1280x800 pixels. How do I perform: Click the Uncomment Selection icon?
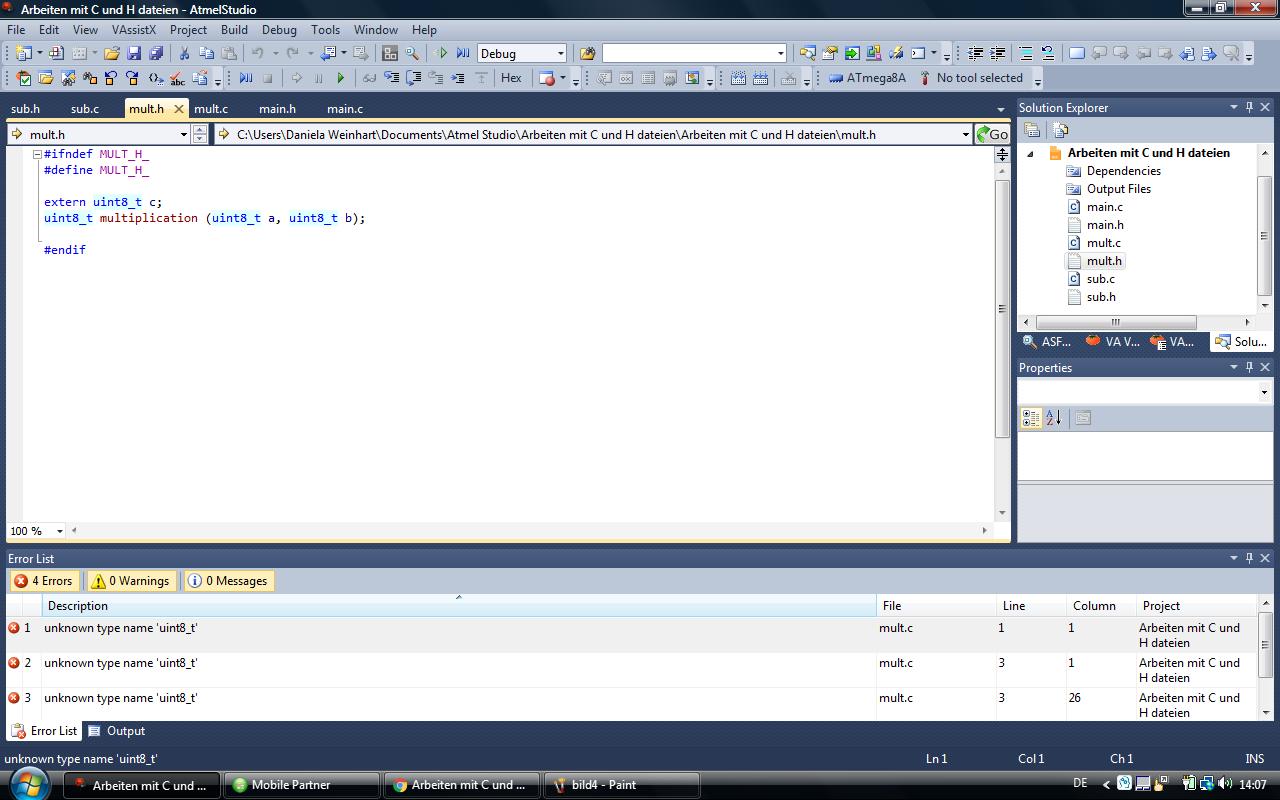click(1048, 53)
